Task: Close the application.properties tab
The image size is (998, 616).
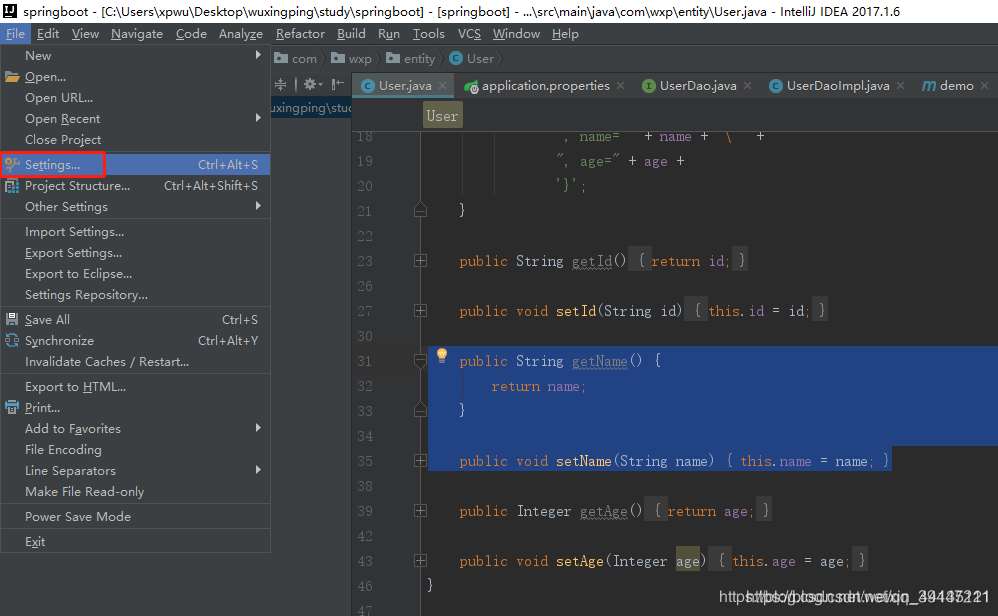Action: [620, 85]
